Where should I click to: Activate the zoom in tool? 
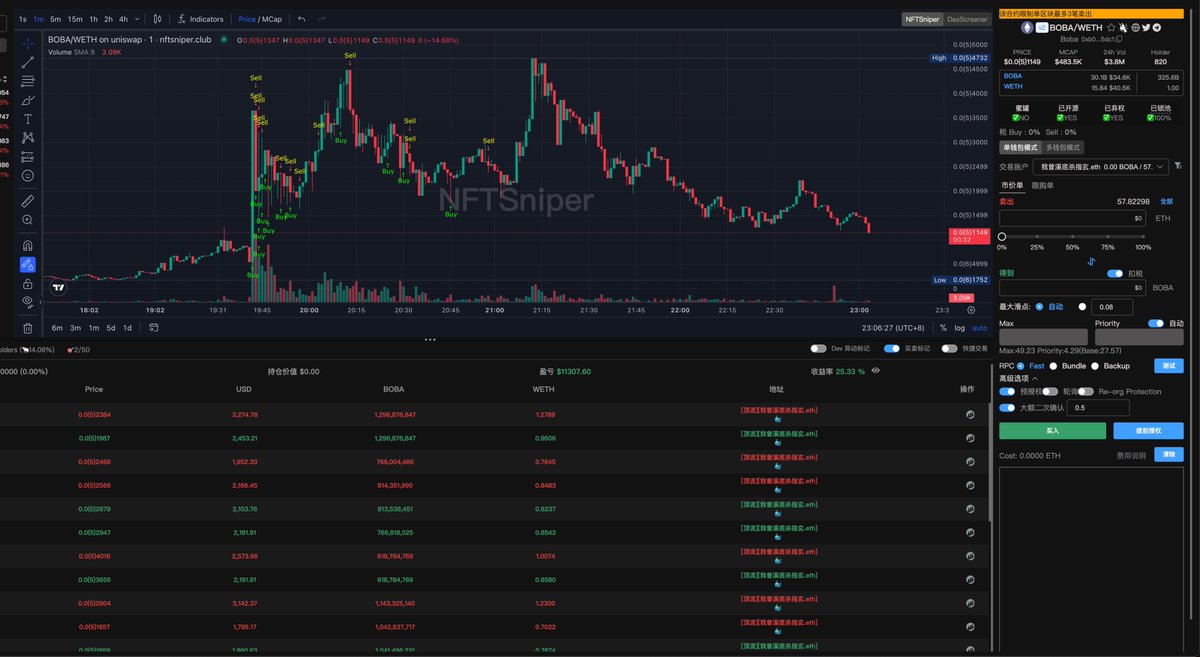tap(28, 219)
